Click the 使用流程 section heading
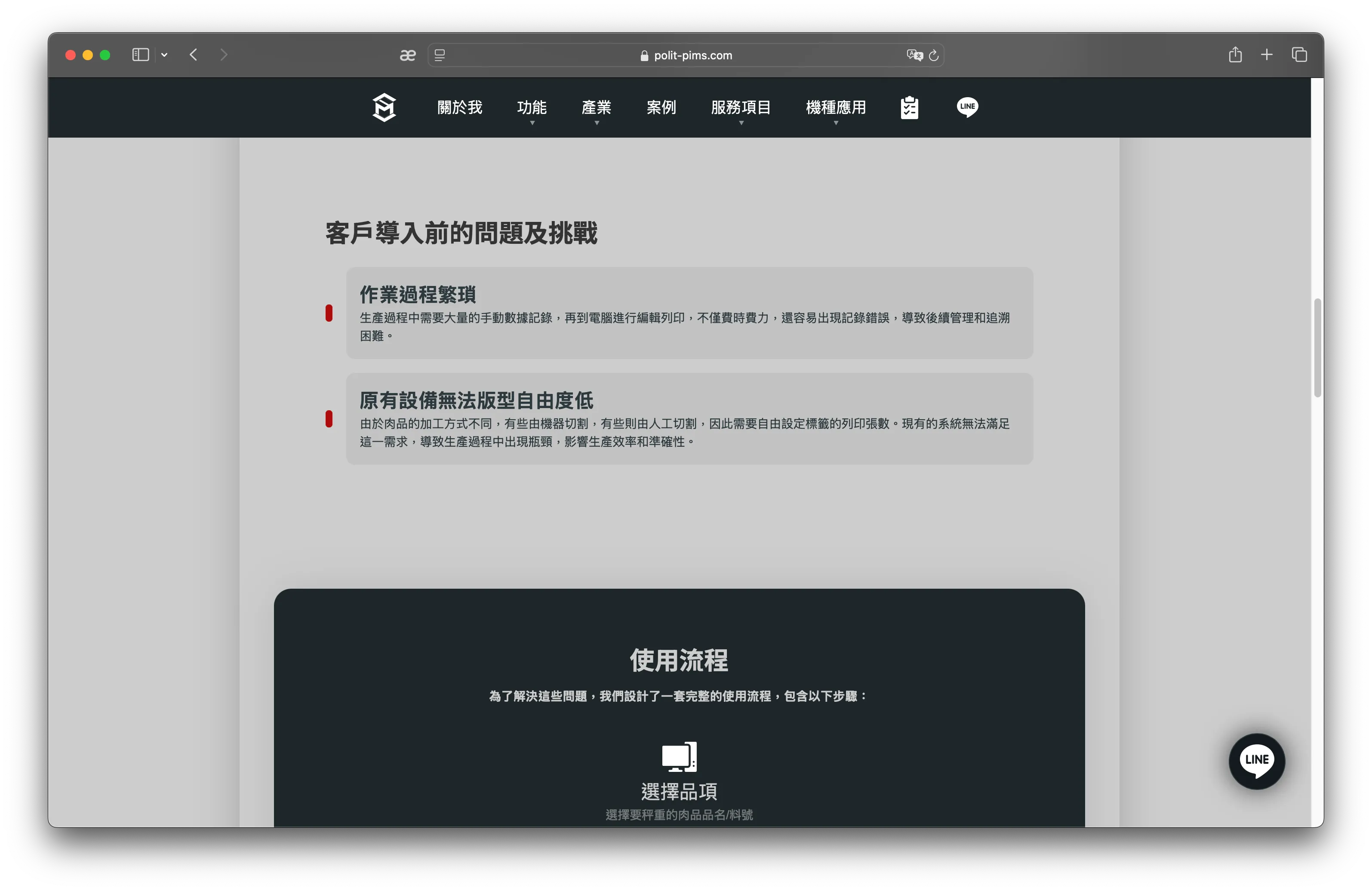 click(679, 661)
